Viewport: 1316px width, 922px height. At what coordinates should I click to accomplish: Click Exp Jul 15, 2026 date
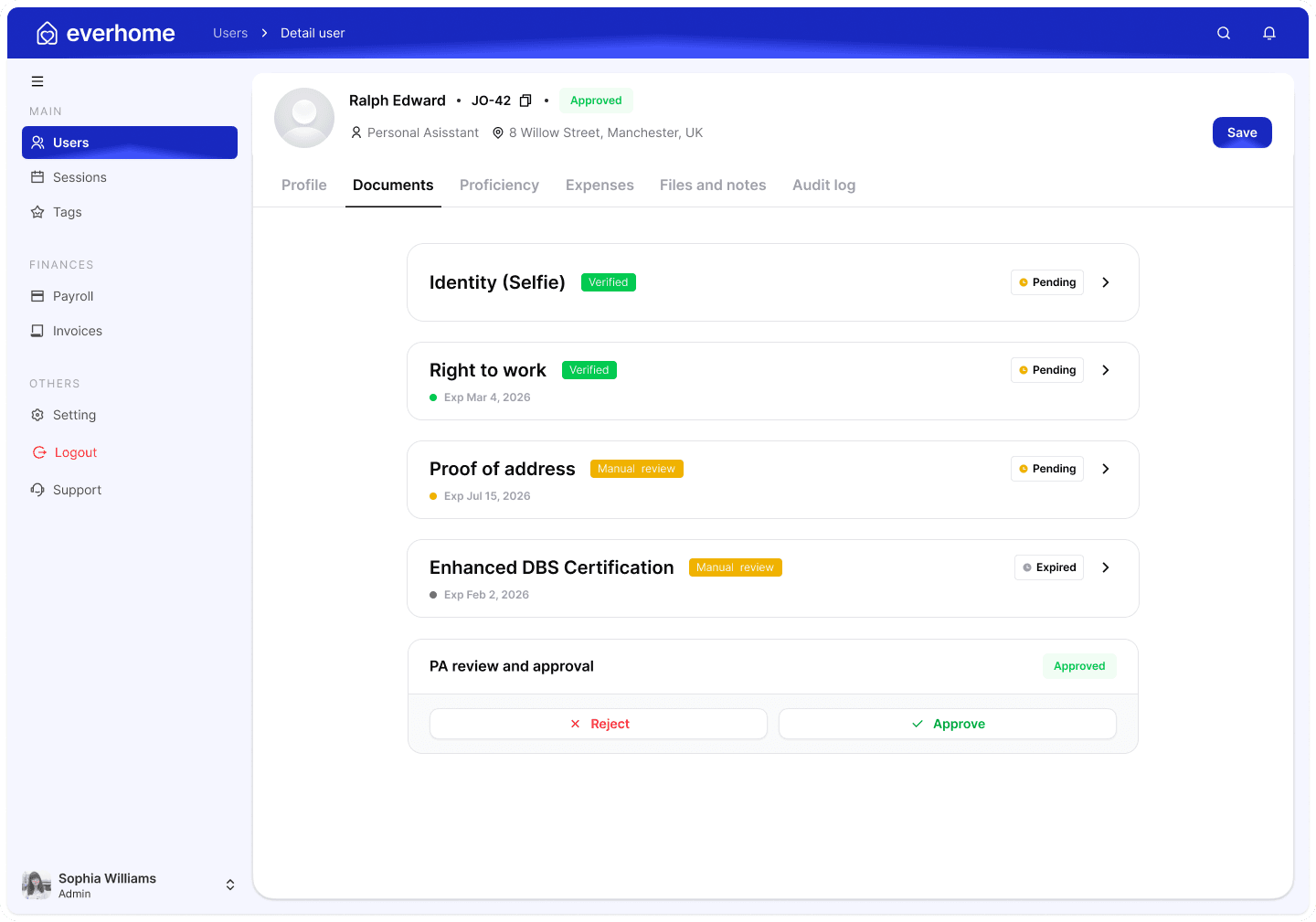point(487,496)
